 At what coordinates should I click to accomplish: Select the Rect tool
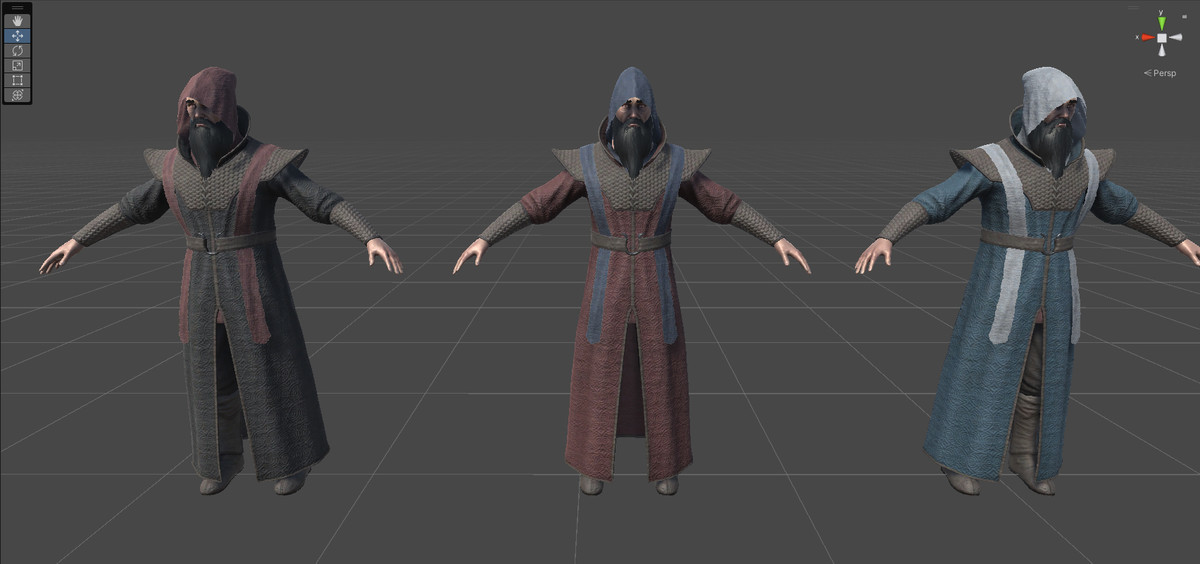click(17, 80)
